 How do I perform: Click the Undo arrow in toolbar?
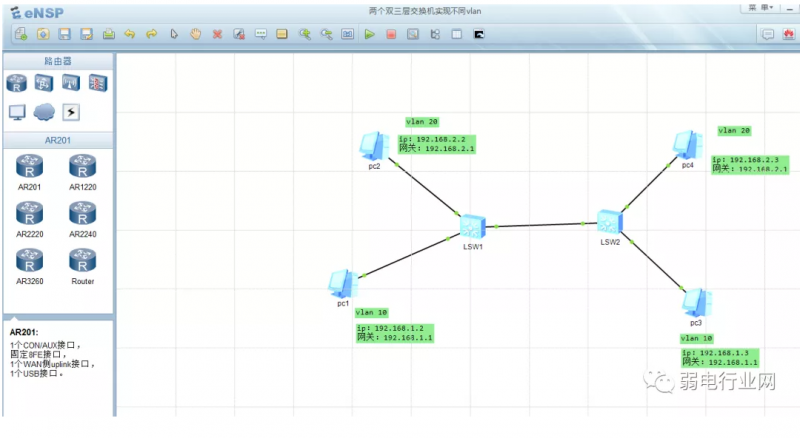[130, 34]
